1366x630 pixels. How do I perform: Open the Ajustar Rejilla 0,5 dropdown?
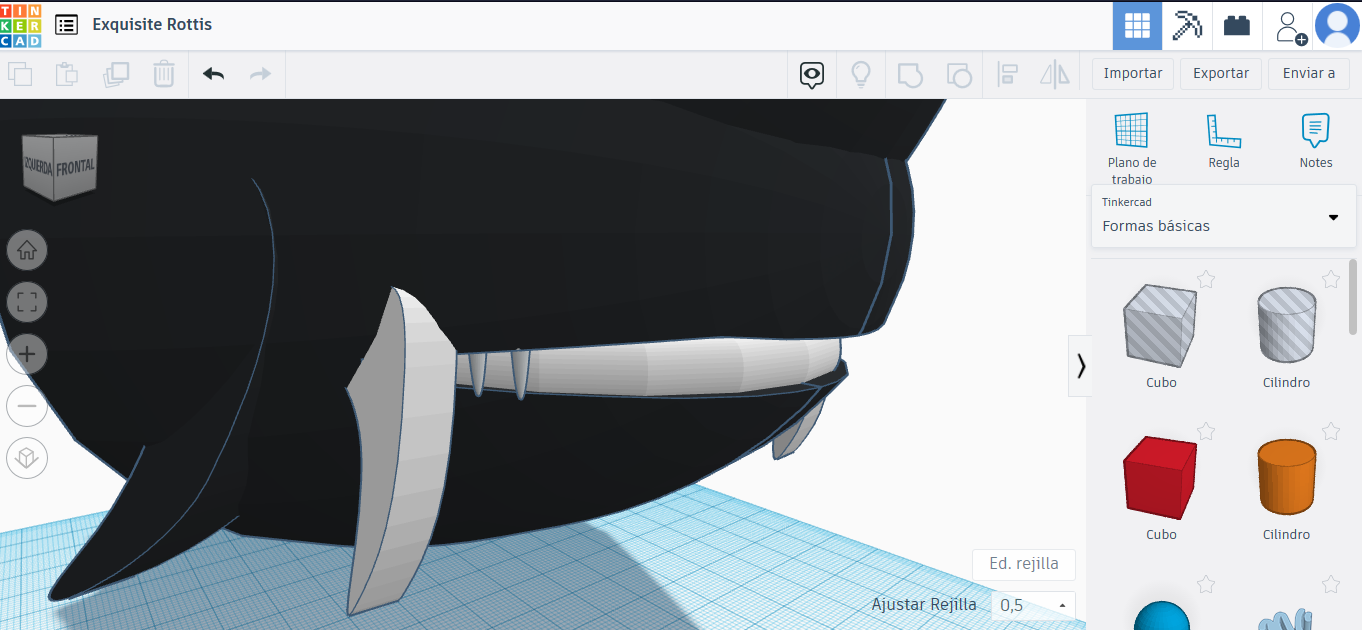pyautogui.click(x=1034, y=605)
